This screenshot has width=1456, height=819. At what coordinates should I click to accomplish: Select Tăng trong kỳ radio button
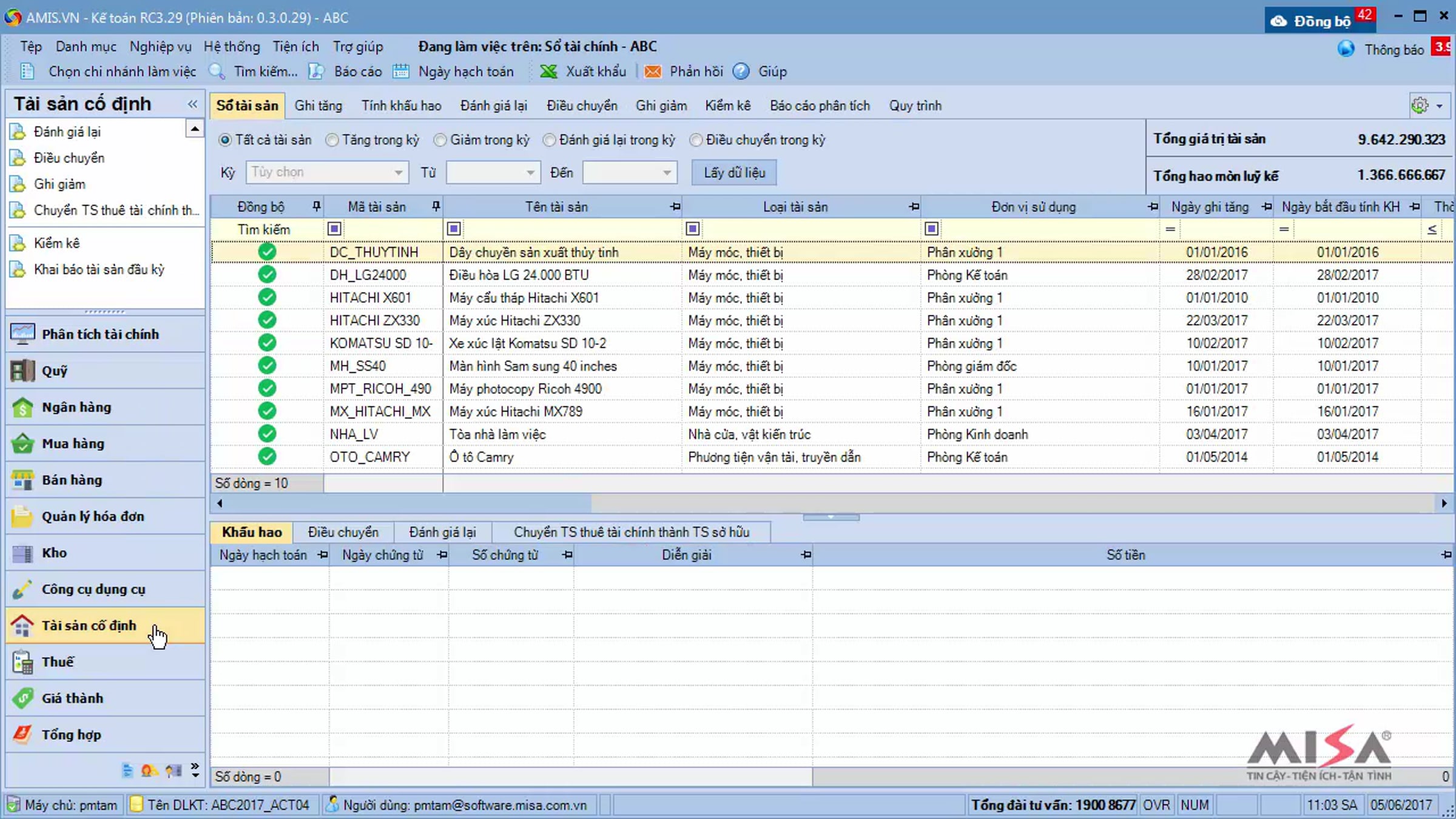(332, 140)
